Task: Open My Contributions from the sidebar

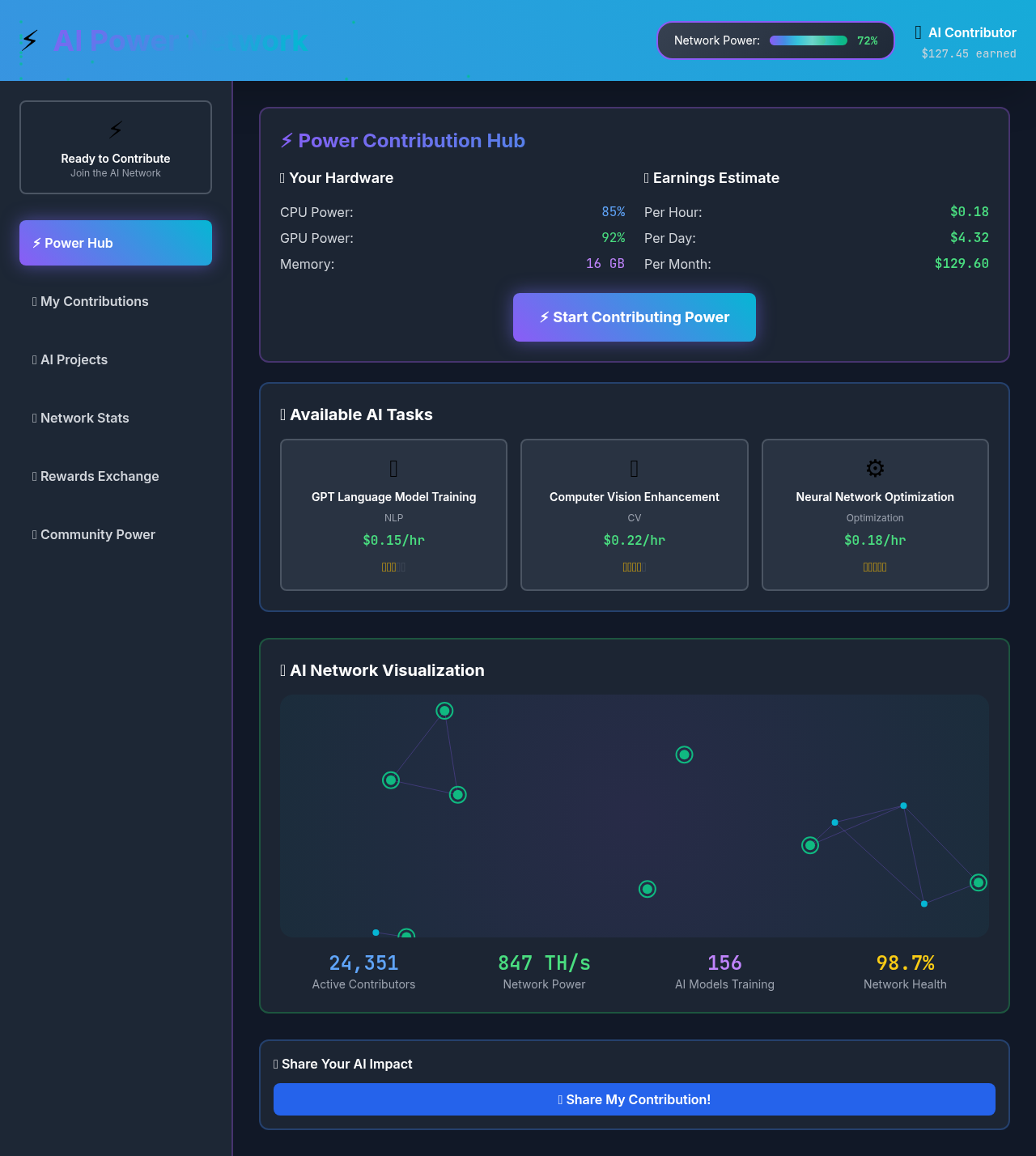Action: tap(91, 301)
